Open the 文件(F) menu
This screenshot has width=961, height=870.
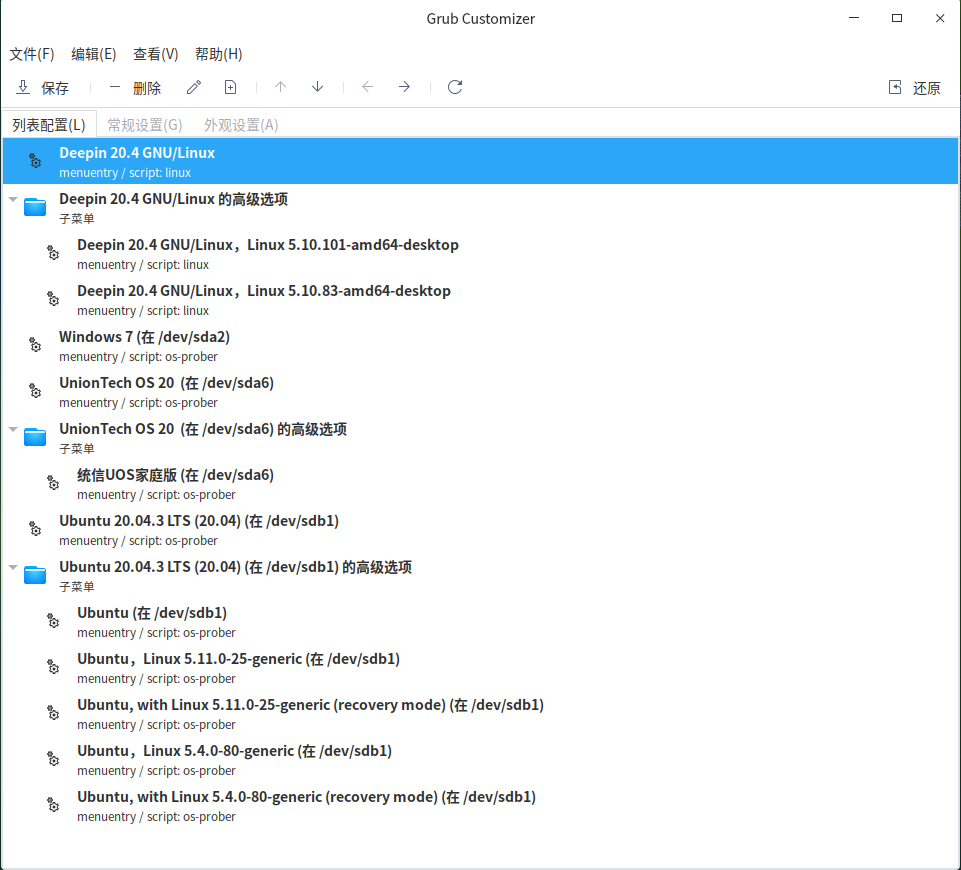click(x=31, y=54)
